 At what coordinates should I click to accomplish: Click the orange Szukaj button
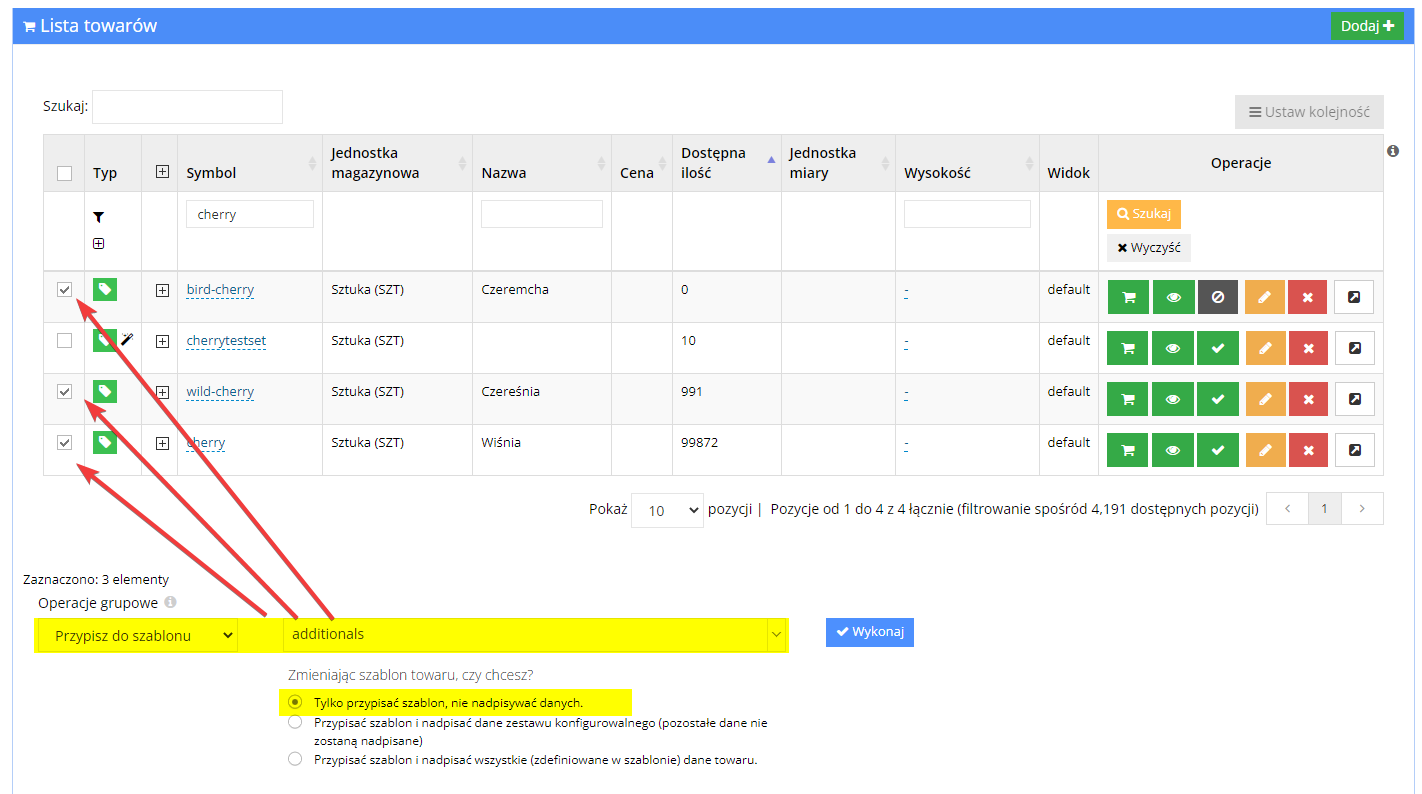pyautogui.click(x=1144, y=214)
